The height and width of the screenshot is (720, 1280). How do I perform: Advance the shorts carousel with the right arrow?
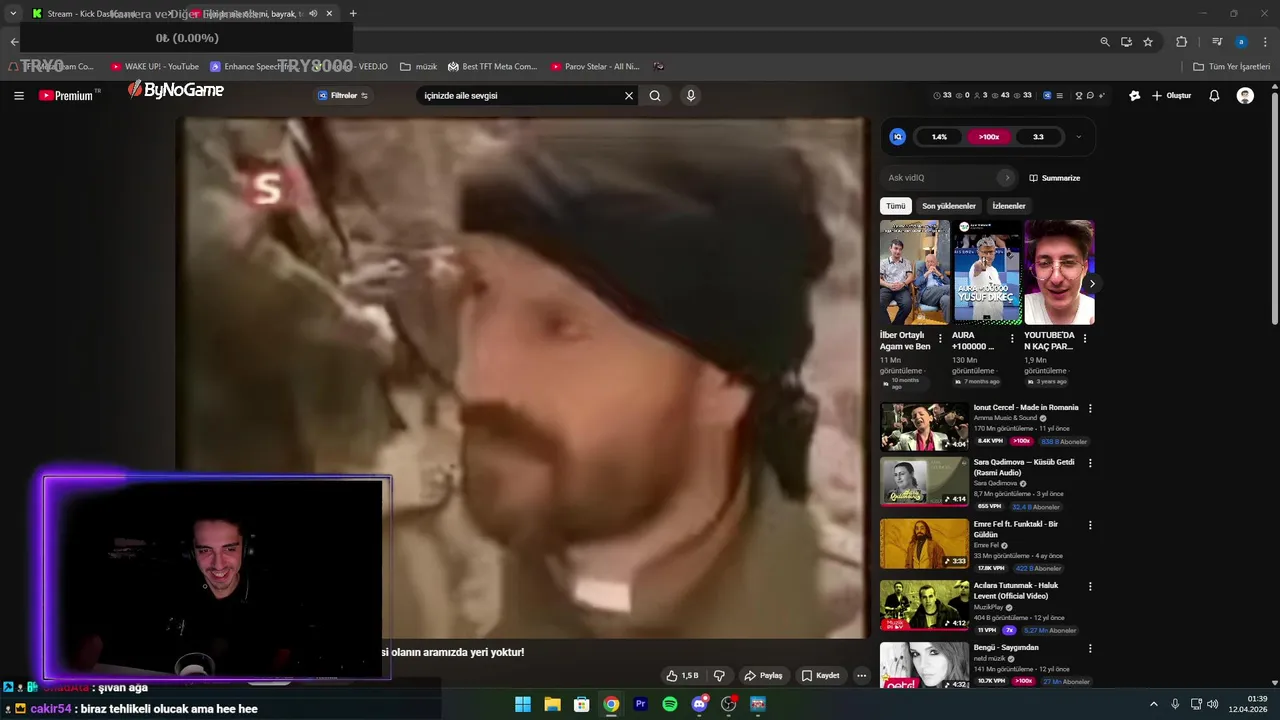1091,284
